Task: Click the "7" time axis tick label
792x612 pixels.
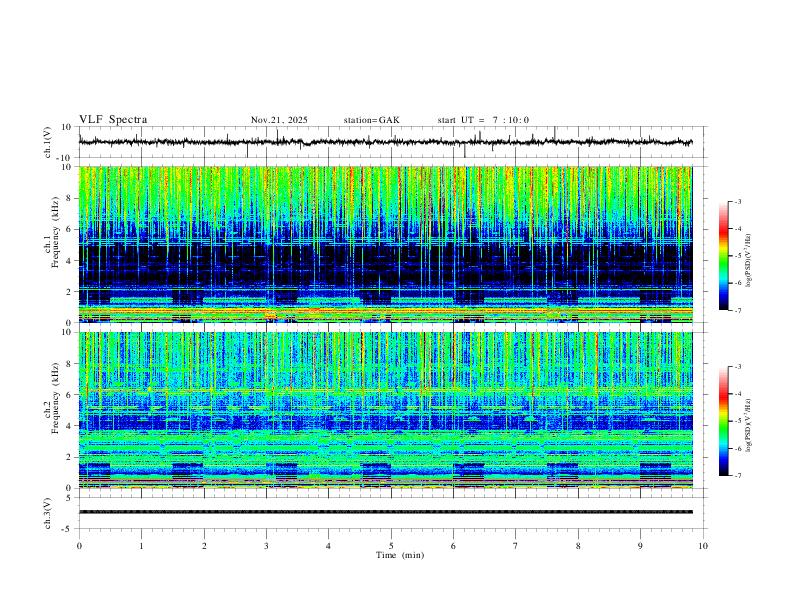Action: point(516,546)
